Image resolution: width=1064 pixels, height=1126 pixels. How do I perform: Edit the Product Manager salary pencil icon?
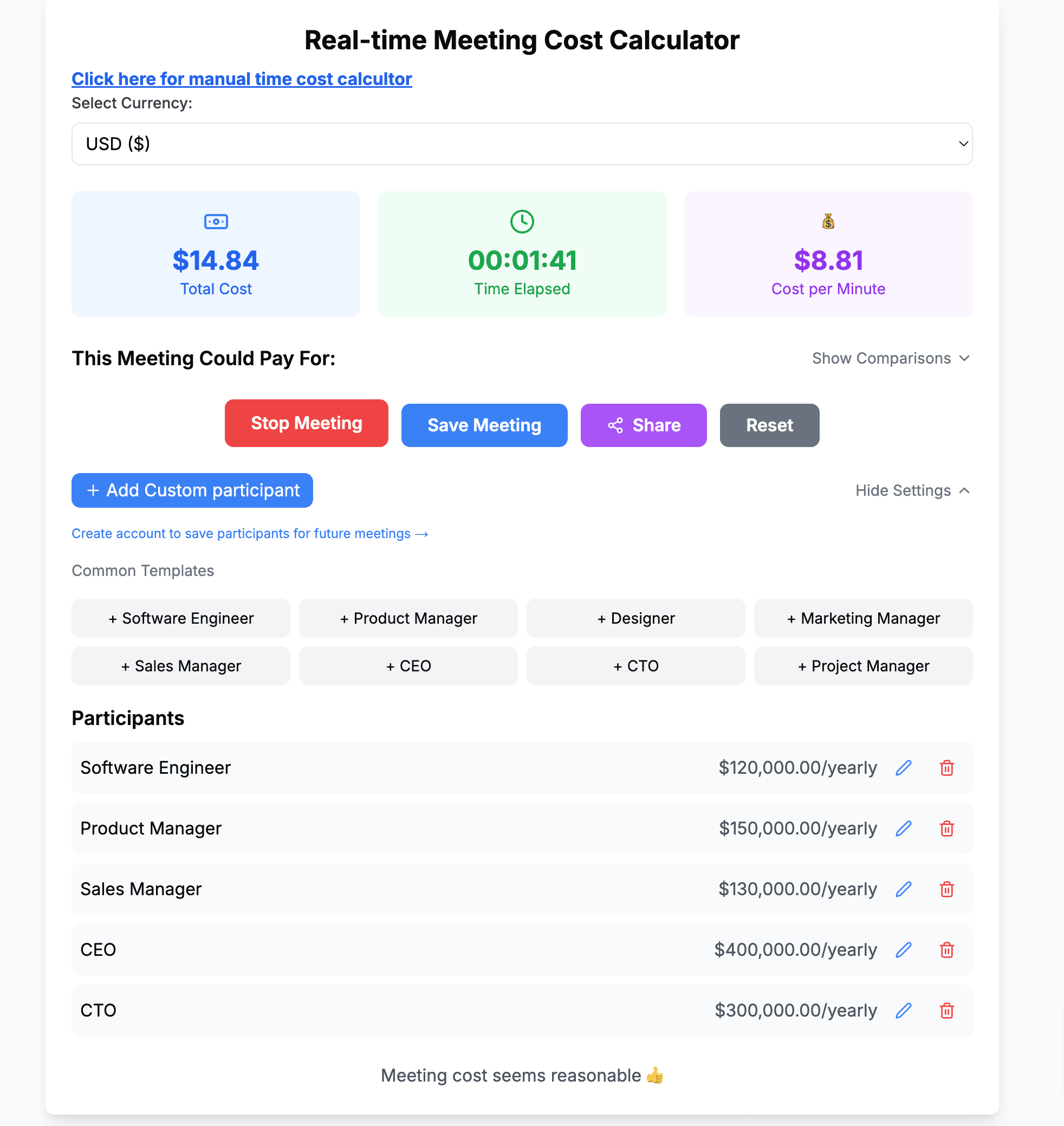coord(904,829)
